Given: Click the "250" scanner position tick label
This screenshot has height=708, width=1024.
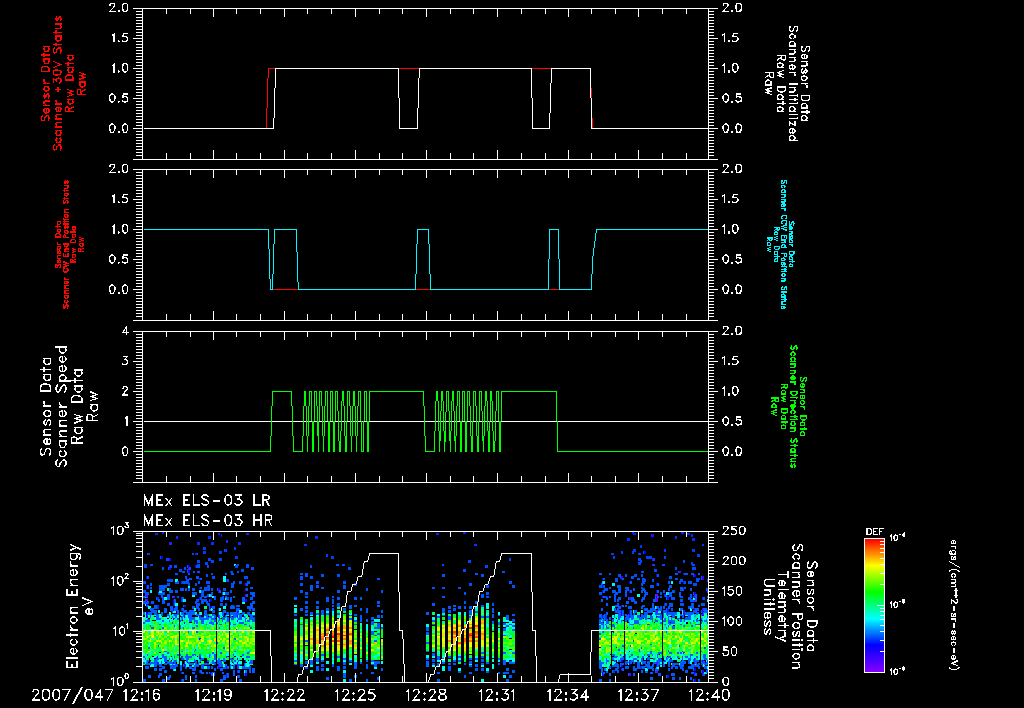Looking at the screenshot, I should coord(733,531).
